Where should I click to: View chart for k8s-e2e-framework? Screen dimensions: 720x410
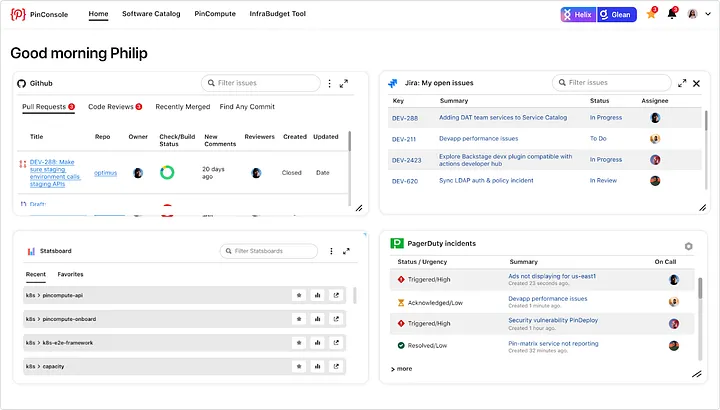click(317, 343)
